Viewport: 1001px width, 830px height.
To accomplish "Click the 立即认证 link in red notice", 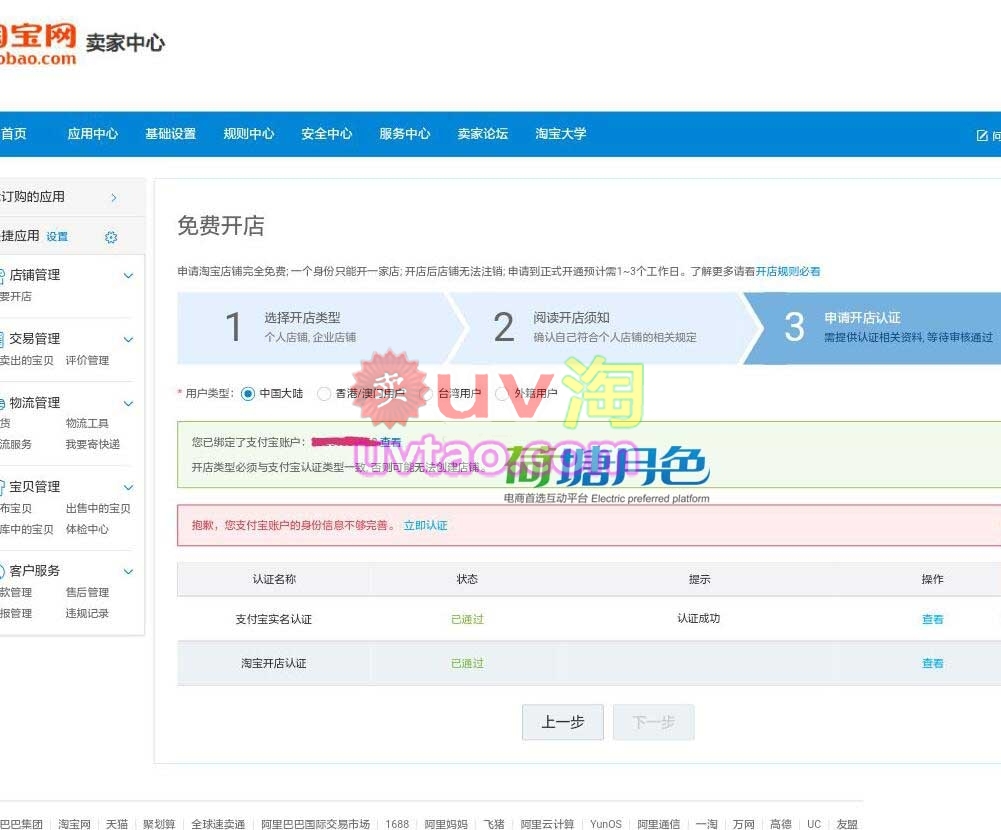I will [x=425, y=525].
